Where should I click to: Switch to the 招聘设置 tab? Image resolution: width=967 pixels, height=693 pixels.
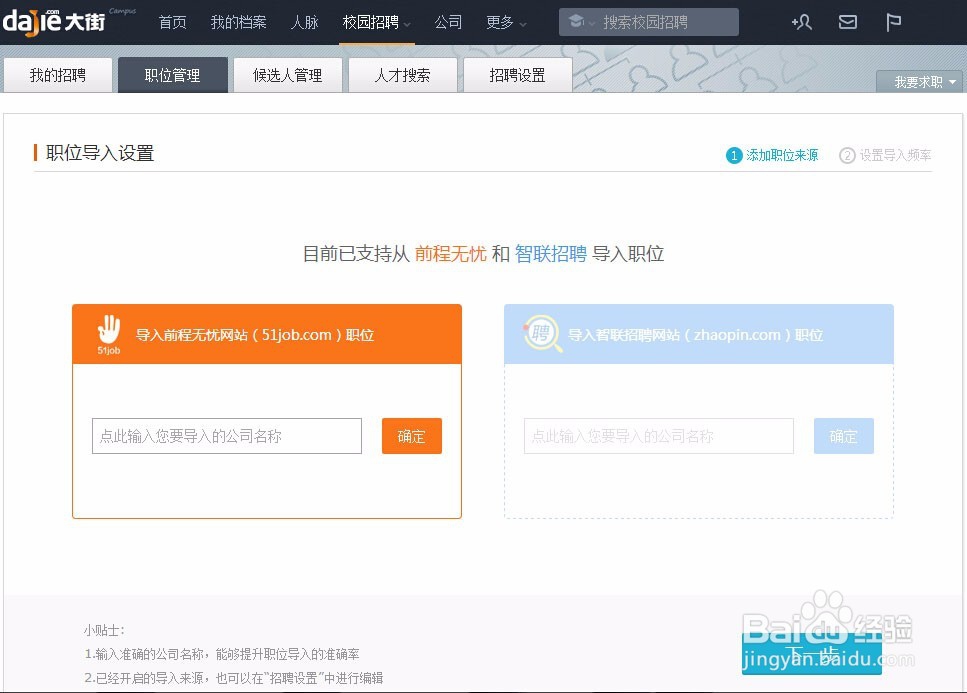click(517, 75)
